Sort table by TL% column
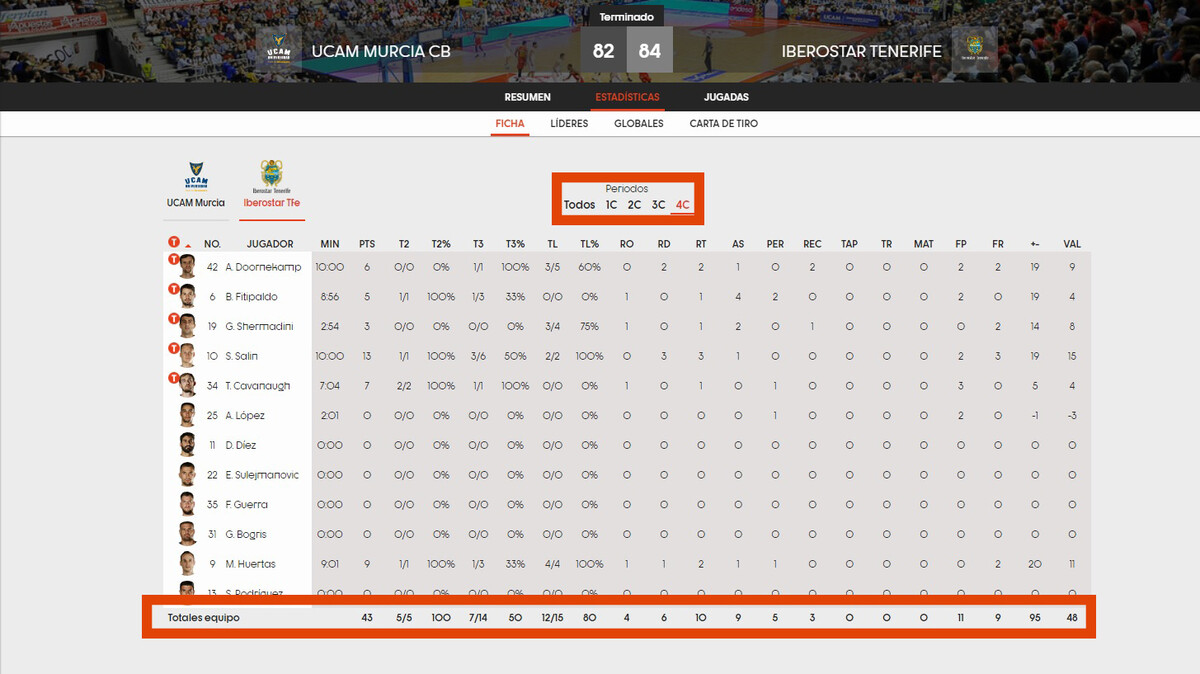 point(589,244)
